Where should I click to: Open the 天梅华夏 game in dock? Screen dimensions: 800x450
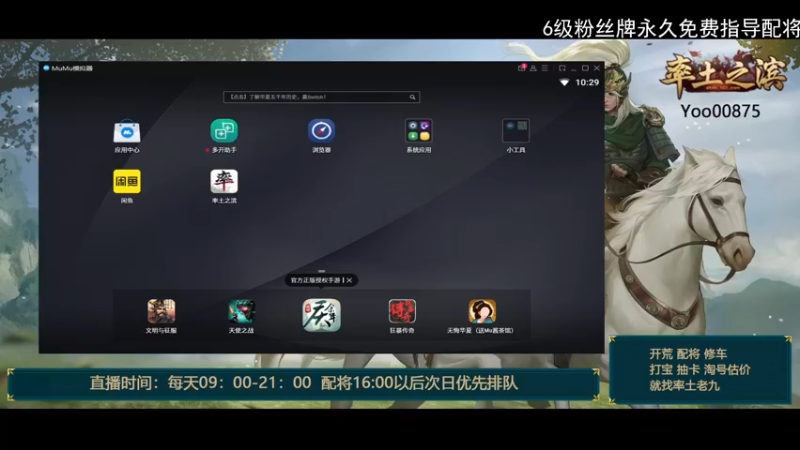click(x=482, y=311)
